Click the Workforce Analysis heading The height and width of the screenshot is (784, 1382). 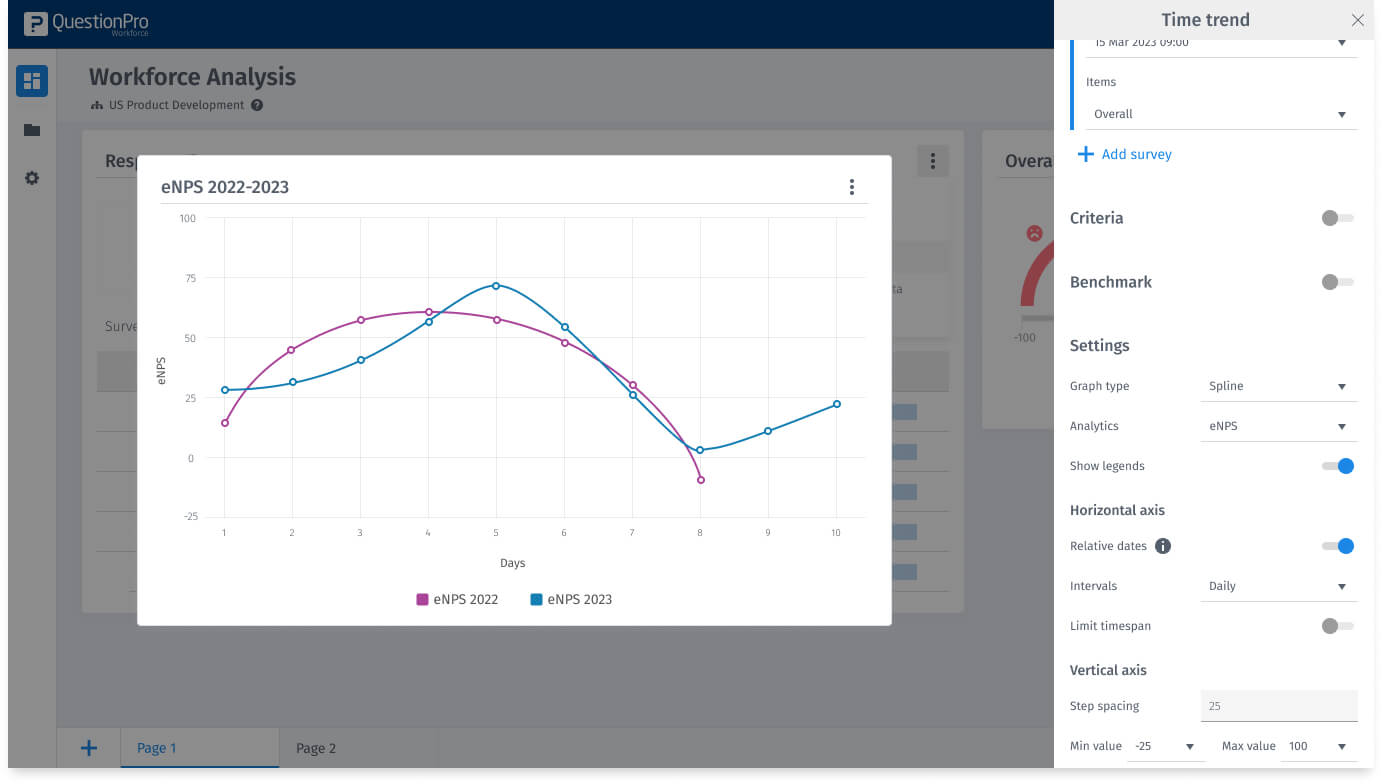point(192,77)
